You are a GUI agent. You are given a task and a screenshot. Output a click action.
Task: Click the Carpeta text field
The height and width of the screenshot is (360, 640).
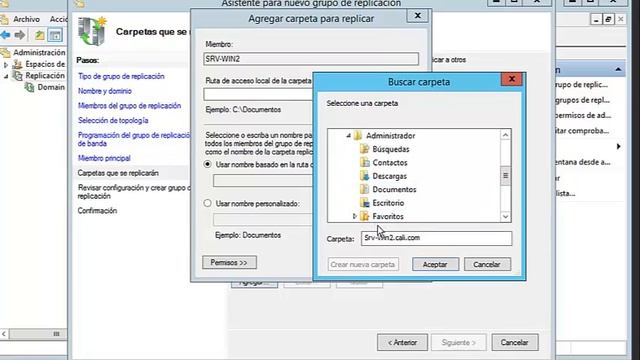click(436, 238)
